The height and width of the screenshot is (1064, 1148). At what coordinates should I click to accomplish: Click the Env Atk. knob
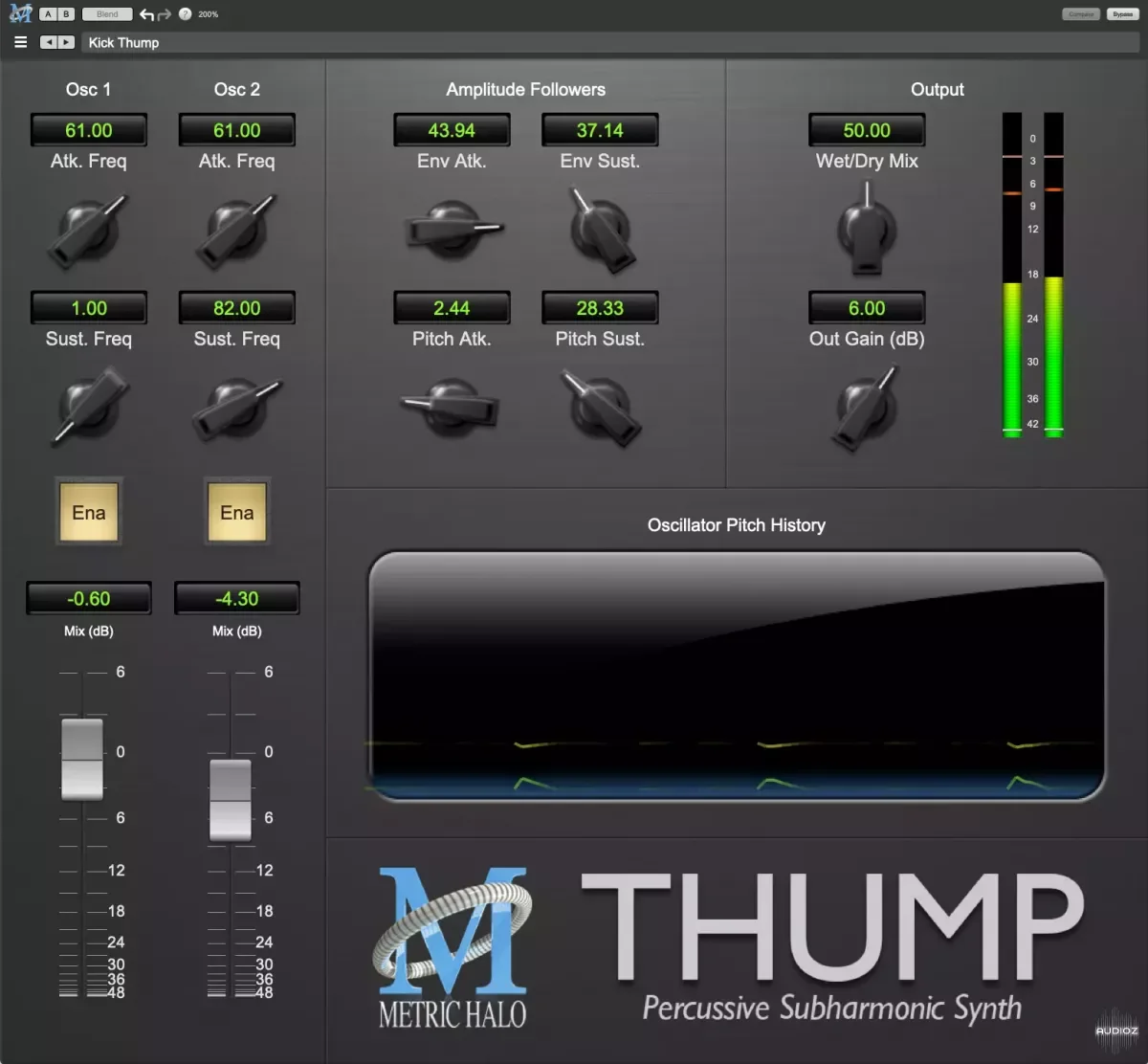click(x=452, y=230)
